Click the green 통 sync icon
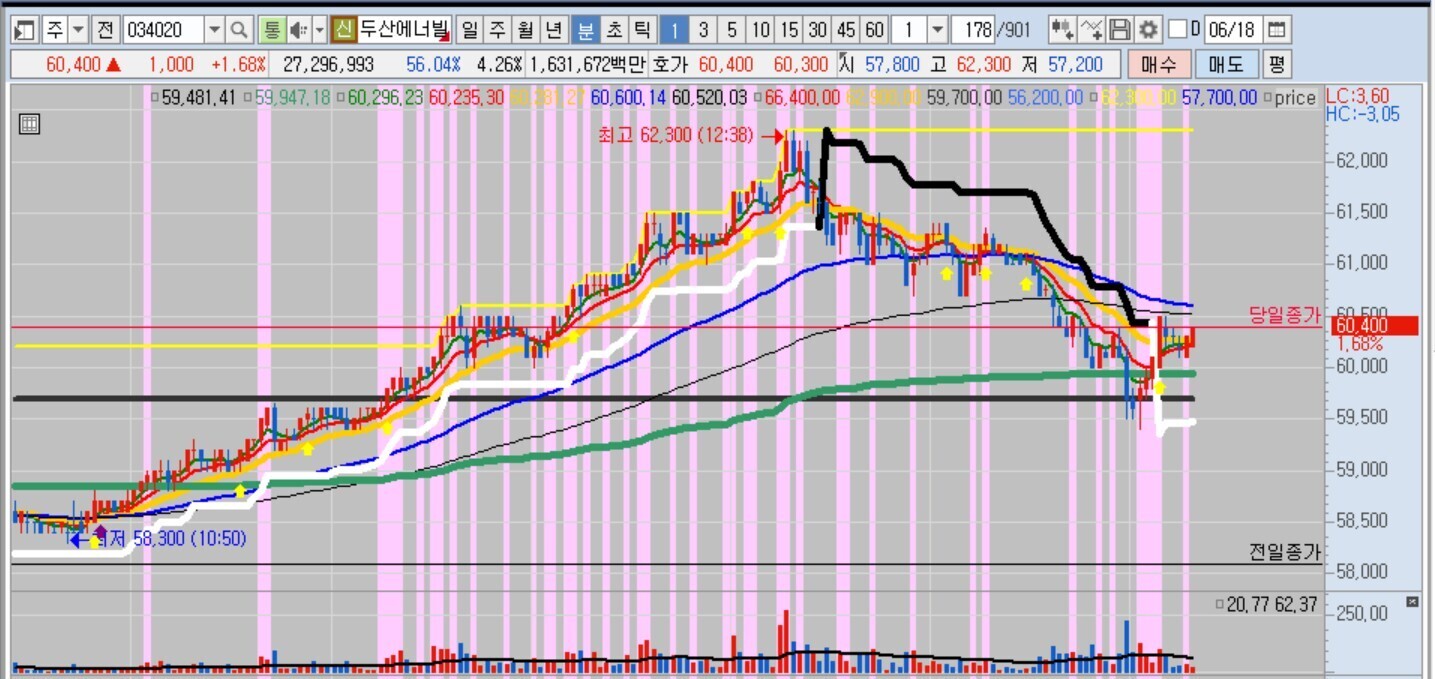 271,29
